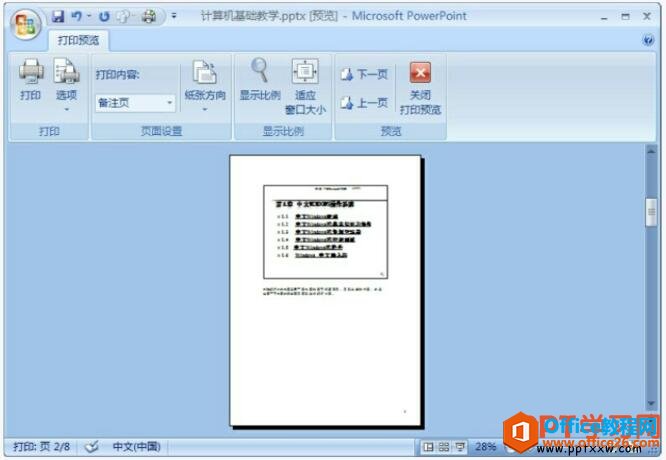The image size is (666, 460).
Task: Click 适应窗口大小 fit to window
Action: (x=305, y=87)
